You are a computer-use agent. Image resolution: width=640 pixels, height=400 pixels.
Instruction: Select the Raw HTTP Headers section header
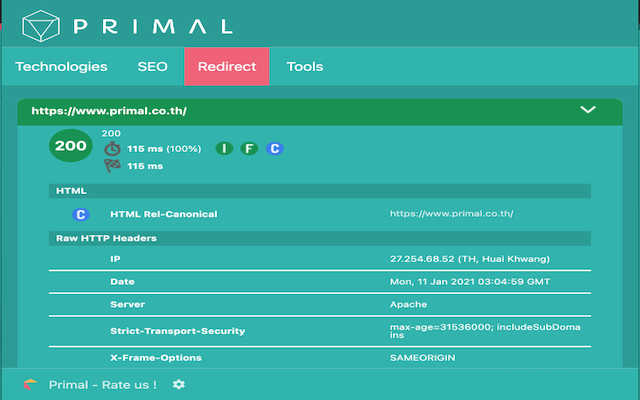click(x=320, y=238)
